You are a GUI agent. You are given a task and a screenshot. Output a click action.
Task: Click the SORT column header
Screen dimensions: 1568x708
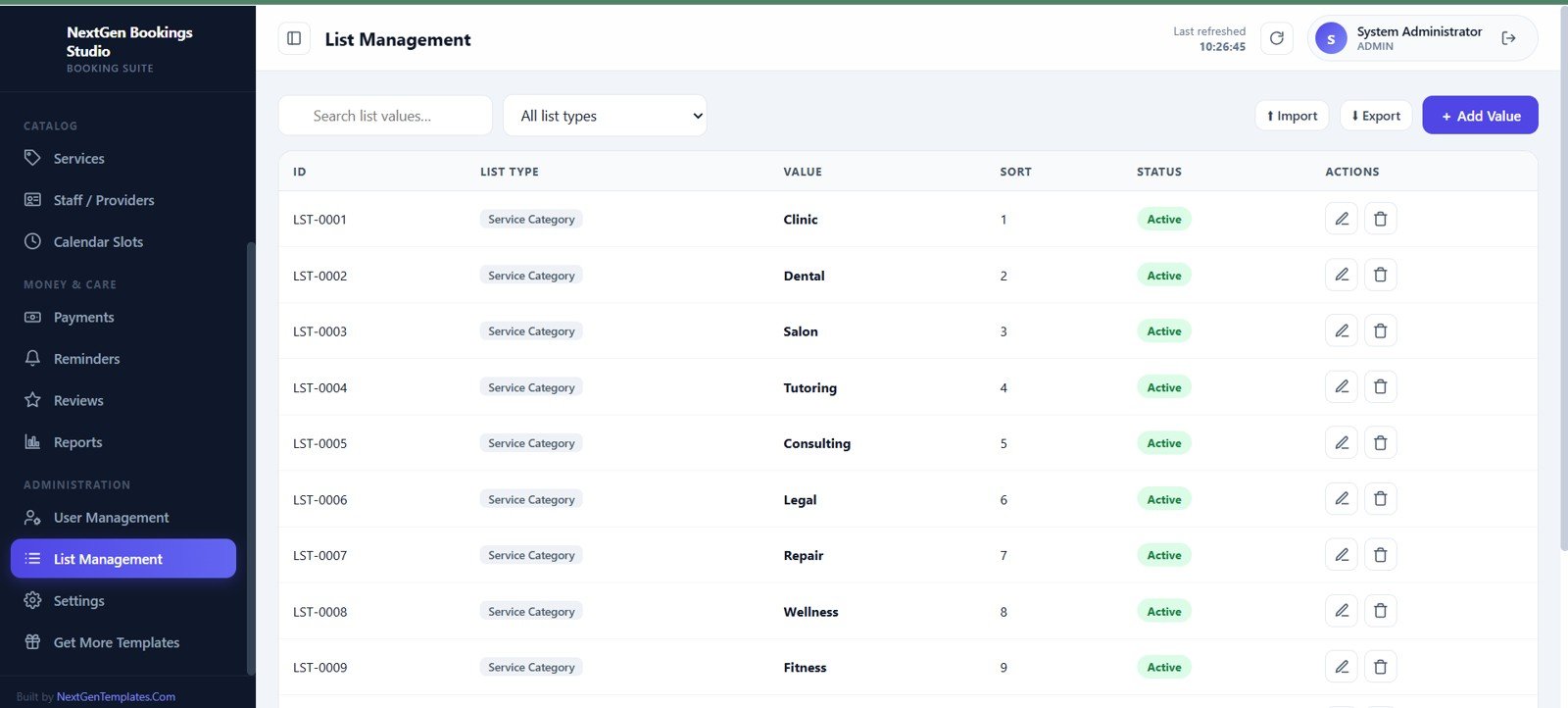[1015, 172]
